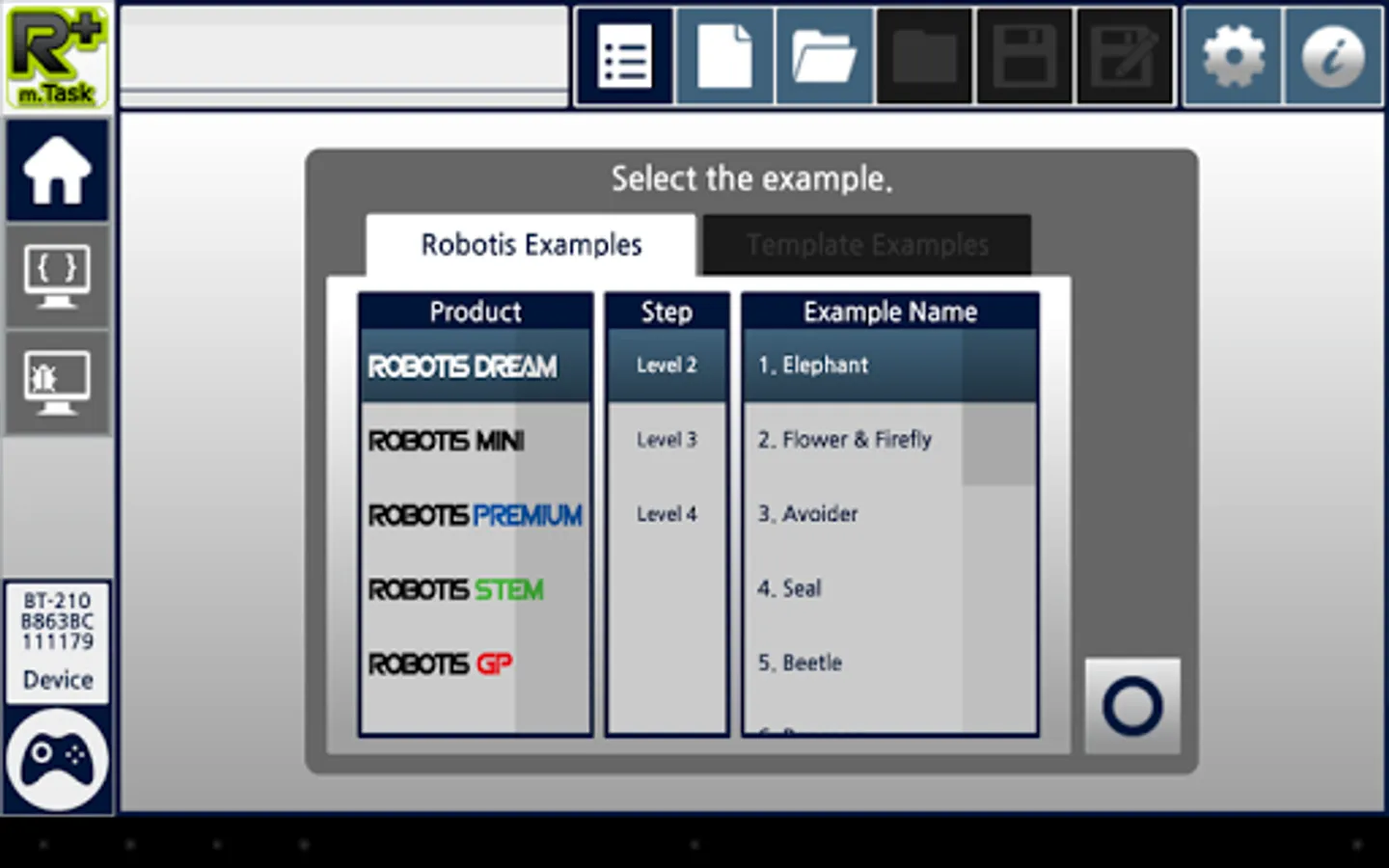Image resolution: width=1389 pixels, height=868 pixels.
Task: Click the Step column header
Action: [667, 312]
